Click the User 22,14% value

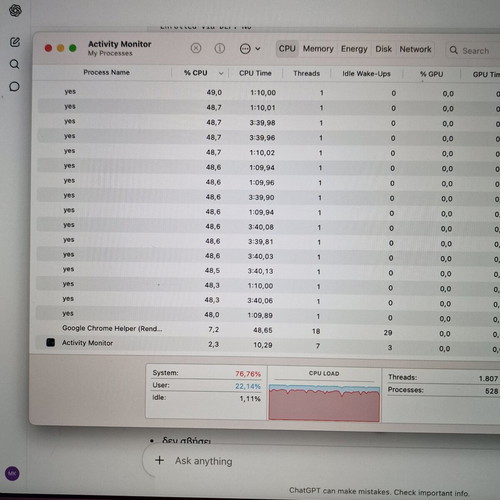tap(248, 386)
